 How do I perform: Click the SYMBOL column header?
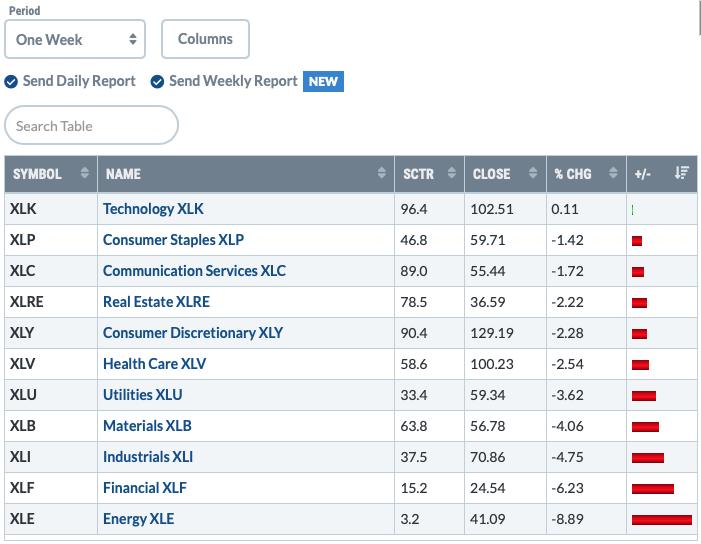pos(51,174)
